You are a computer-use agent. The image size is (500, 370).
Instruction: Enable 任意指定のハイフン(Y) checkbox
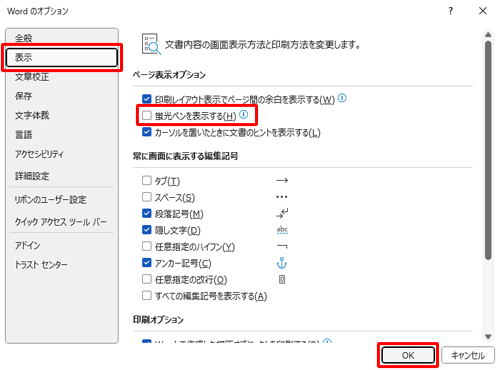click(x=147, y=246)
